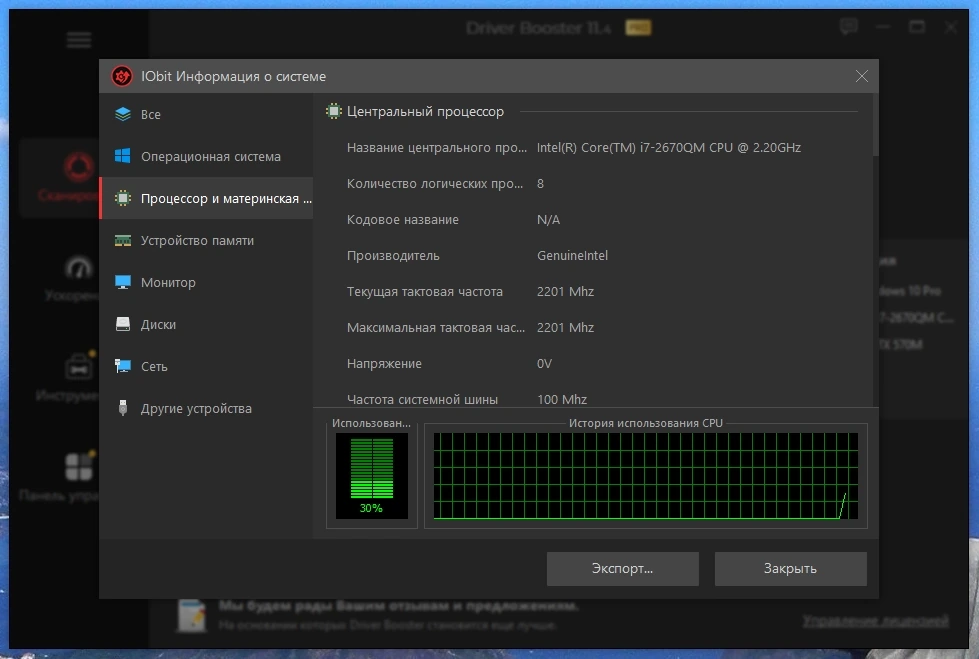
Task: Click the memory module icon for Устройство памяти
Action: [x=123, y=240]
